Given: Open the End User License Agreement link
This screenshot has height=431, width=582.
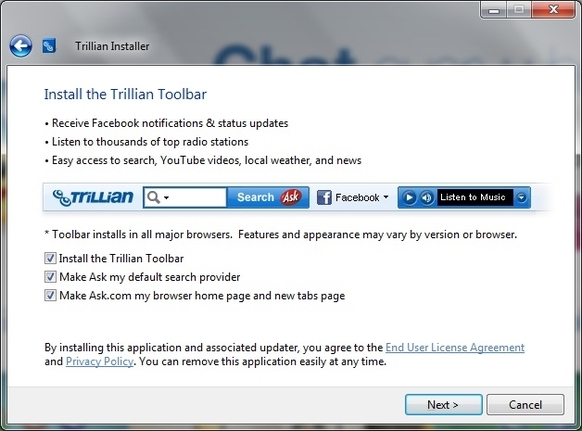Looking at the screenshot, I should point(455,347).
